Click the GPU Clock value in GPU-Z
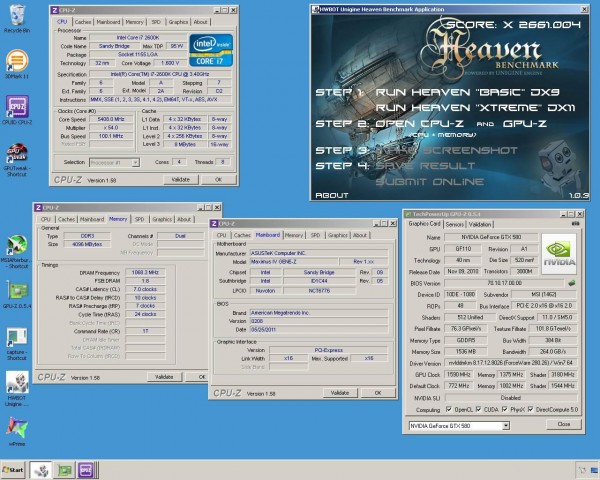 458,374
